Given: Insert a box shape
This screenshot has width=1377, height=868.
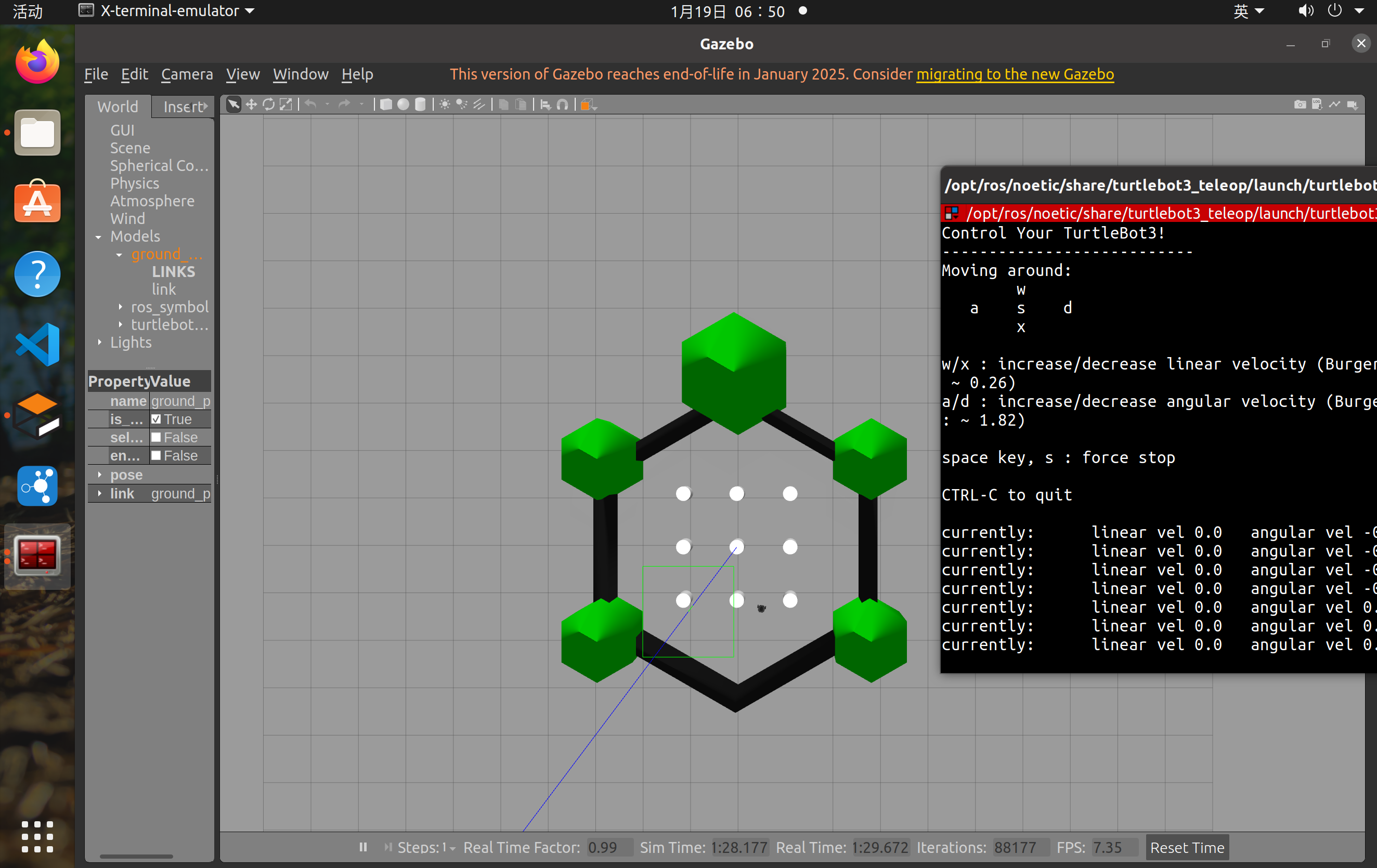Looking at the screenshot, I should pos(386,104).
